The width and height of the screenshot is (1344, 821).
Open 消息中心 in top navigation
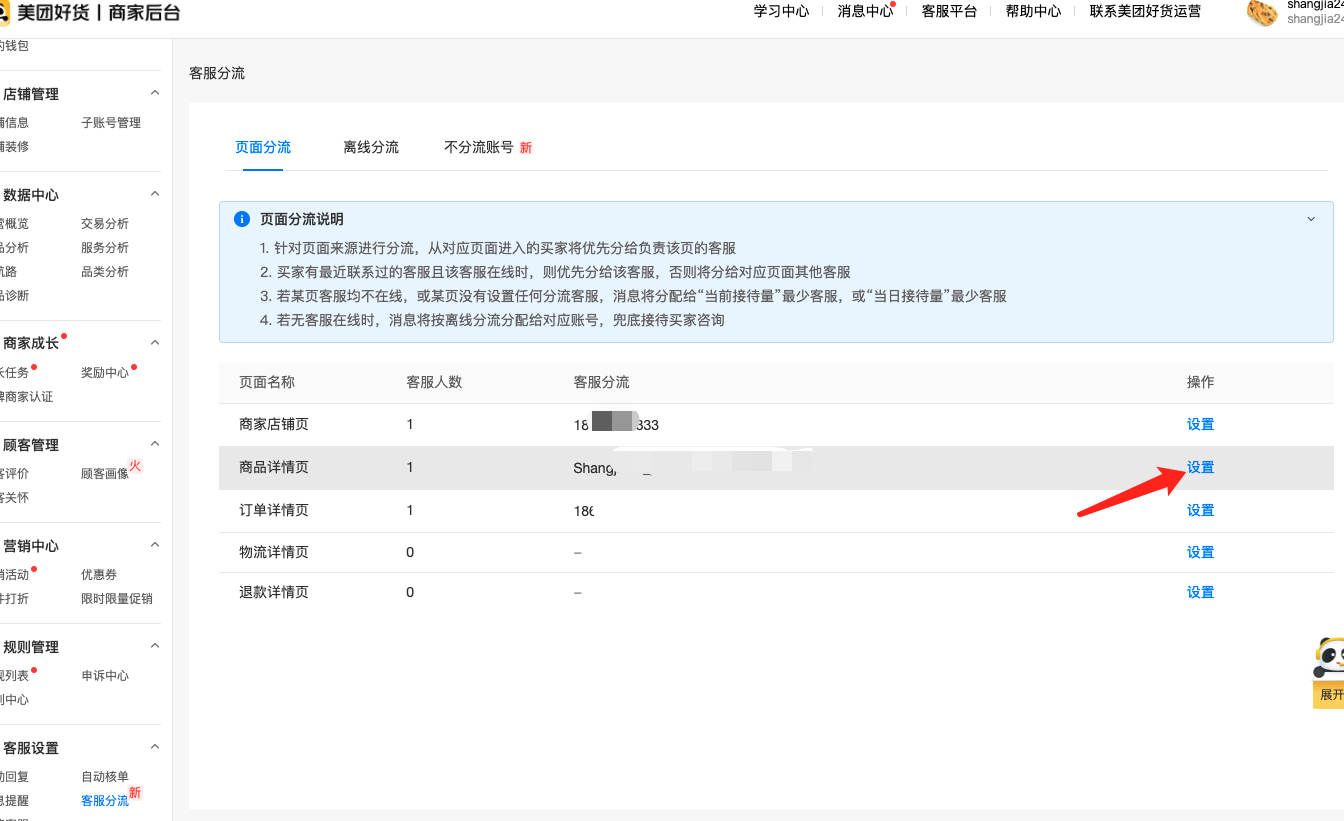pyautogui.click(x=865, y=12)
